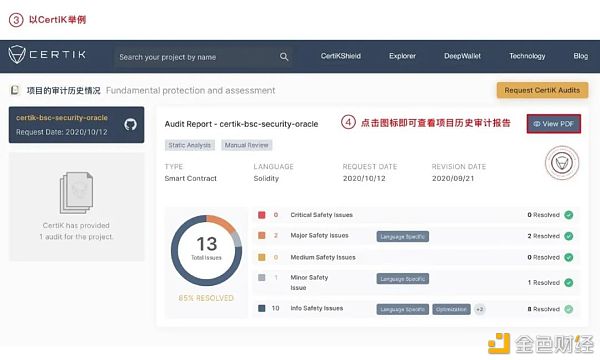This screenshot has width=600, height=360.
Task: Click the 8 Resolved text on Info row
Action: (543, 309)
